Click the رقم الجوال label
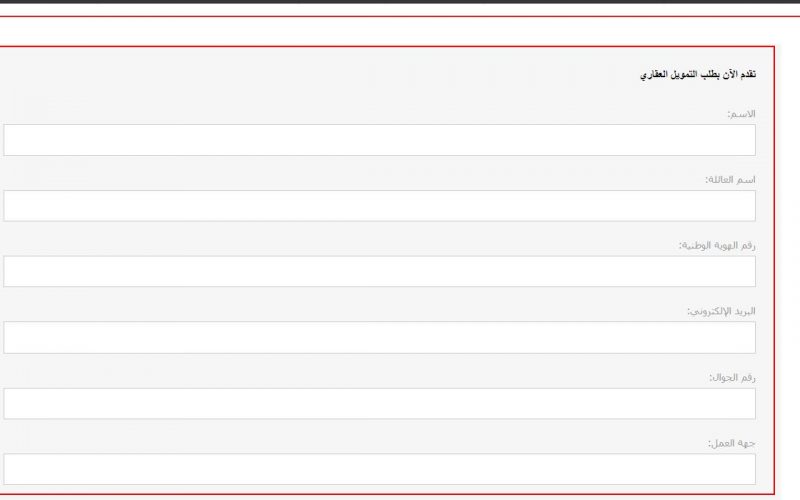The image size is (800, 500). pyautogui.click(x=732, y=378)
